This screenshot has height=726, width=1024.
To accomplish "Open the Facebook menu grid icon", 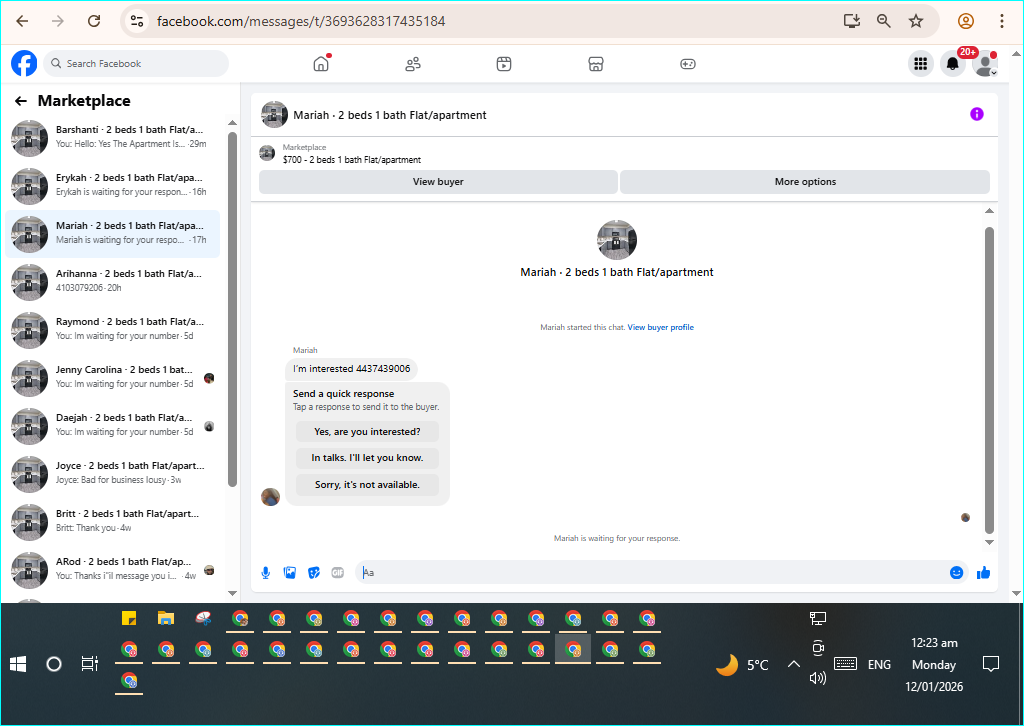I will 921,63.
